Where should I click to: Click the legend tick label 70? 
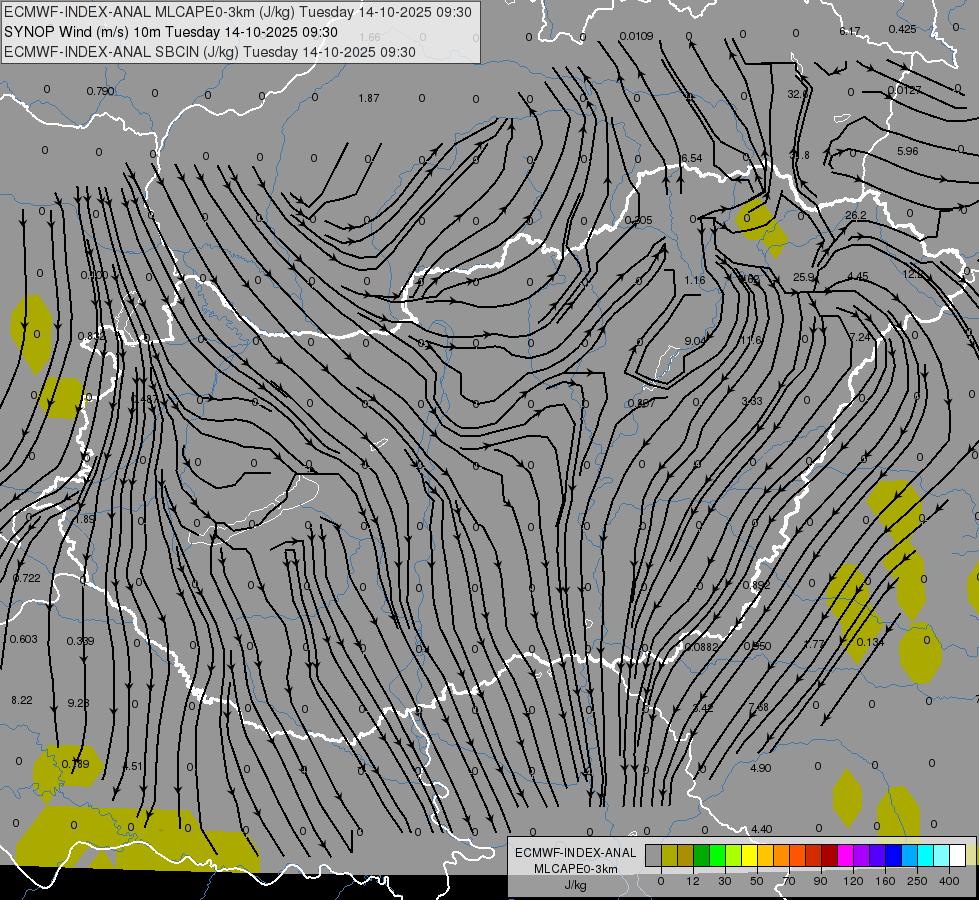tap(789, 881)
